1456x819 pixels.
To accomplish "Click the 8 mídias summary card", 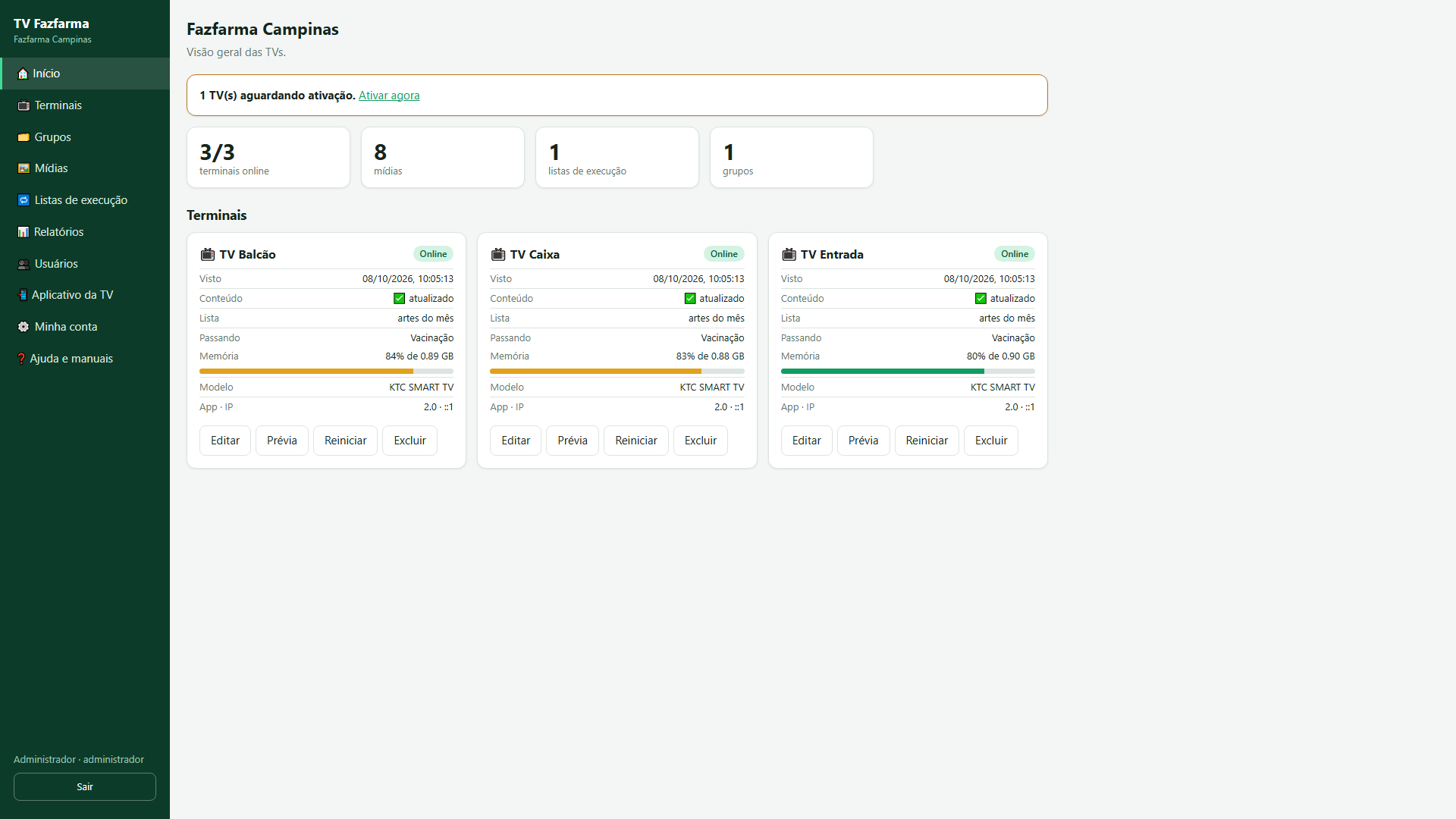I will 443,157.
